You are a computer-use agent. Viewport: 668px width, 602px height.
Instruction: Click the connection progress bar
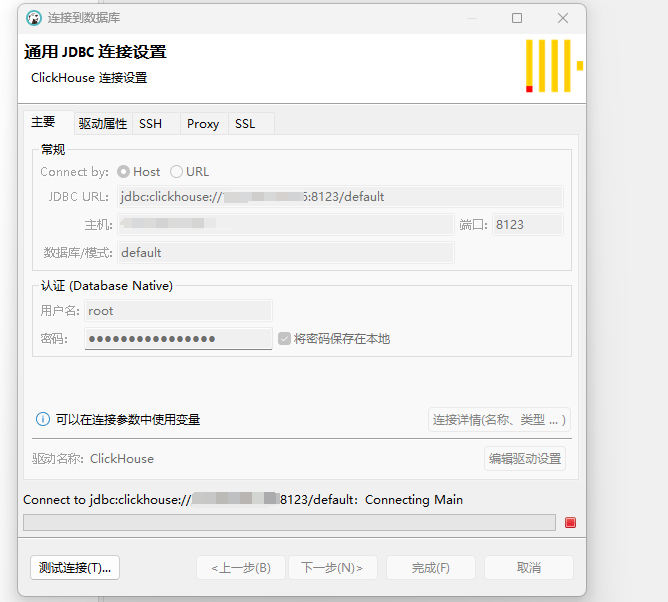[289, 522]
